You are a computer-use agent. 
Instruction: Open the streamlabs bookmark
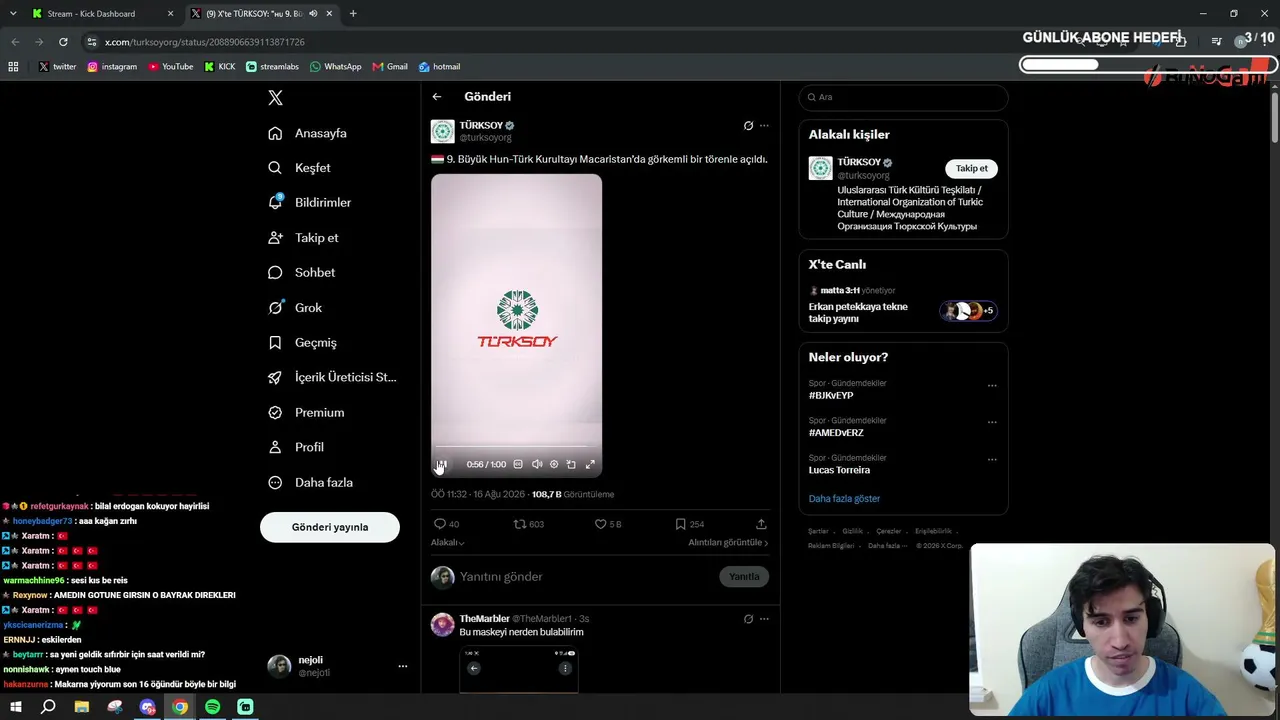click(x=273, y=67)
